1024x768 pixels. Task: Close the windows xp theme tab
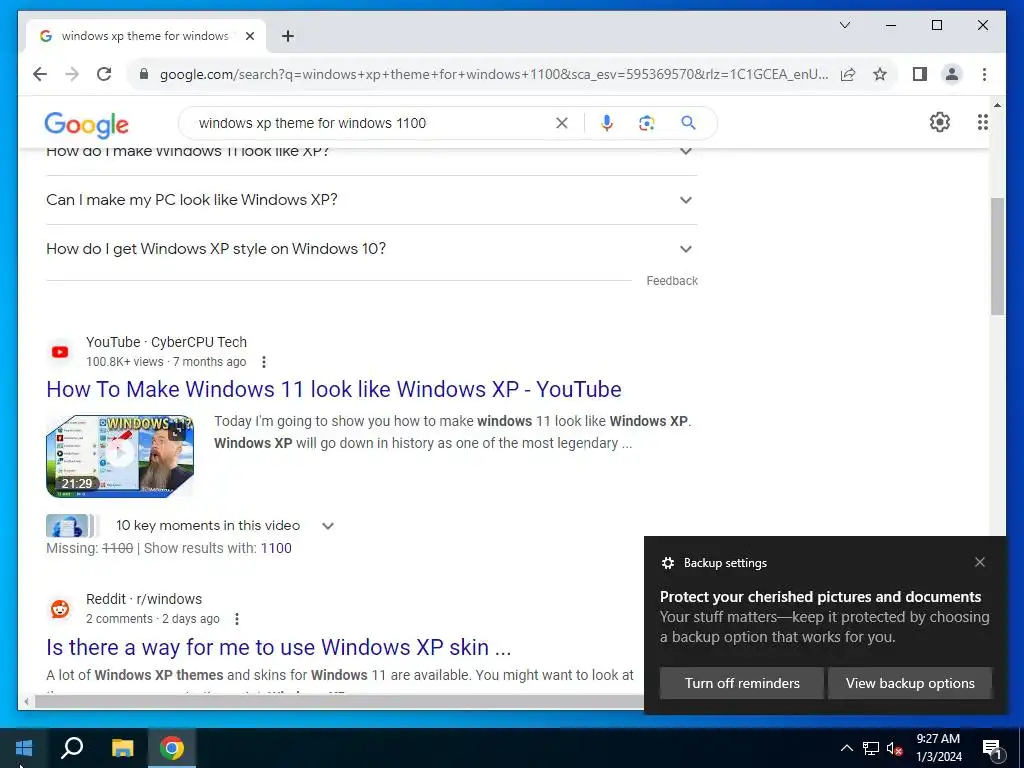249,36
